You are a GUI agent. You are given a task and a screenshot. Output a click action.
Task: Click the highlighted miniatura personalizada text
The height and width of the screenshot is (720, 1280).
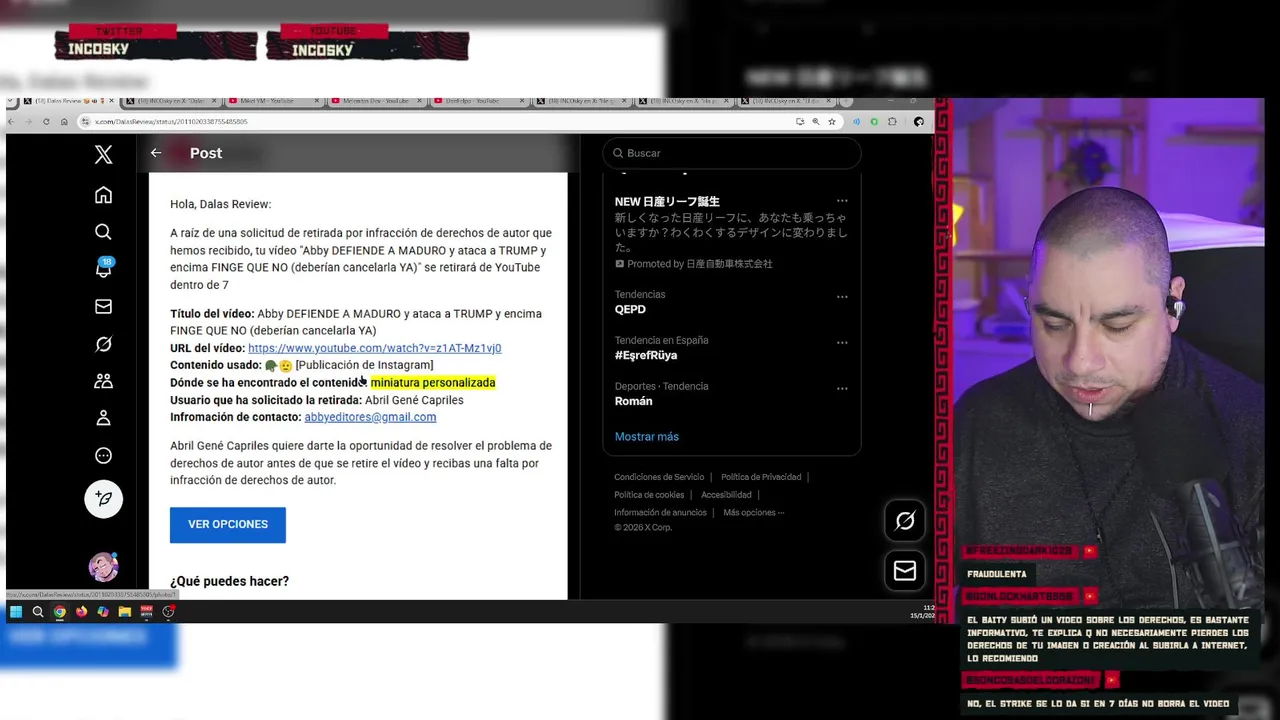click(x=433, y=383)
